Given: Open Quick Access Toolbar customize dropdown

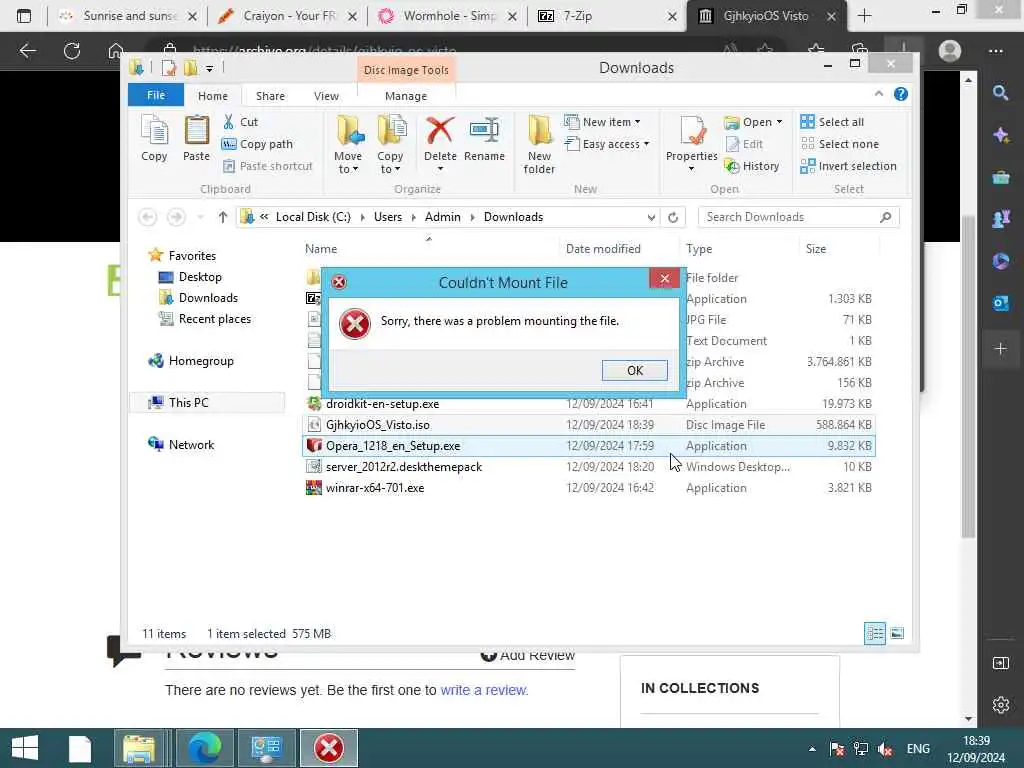Looking at the screenshot, I should [209, 68].
